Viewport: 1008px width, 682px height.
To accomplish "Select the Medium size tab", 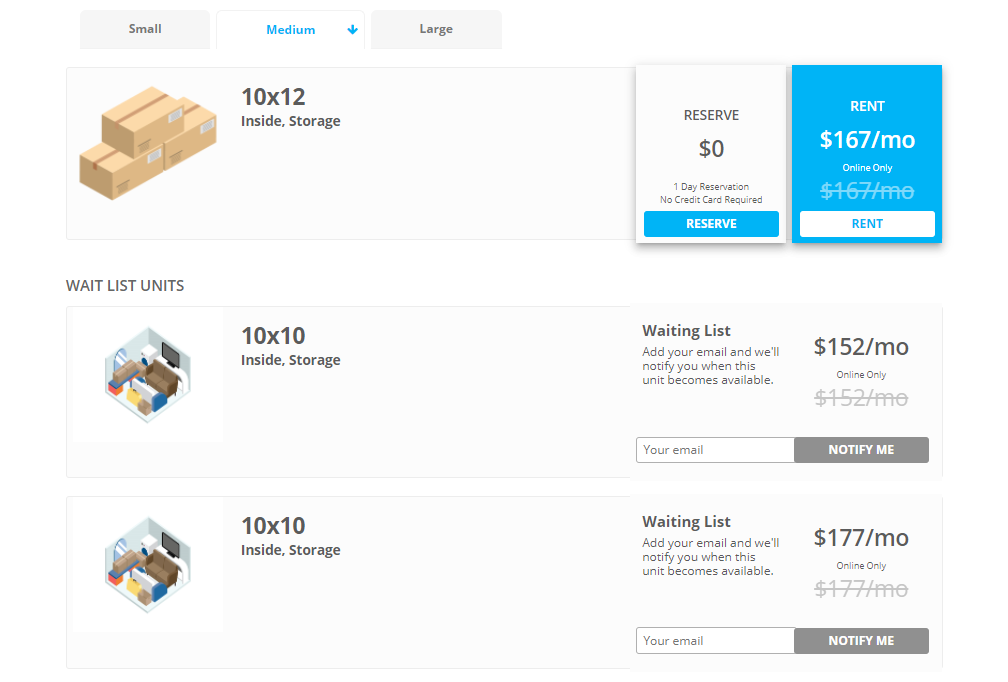I will 291,30.
